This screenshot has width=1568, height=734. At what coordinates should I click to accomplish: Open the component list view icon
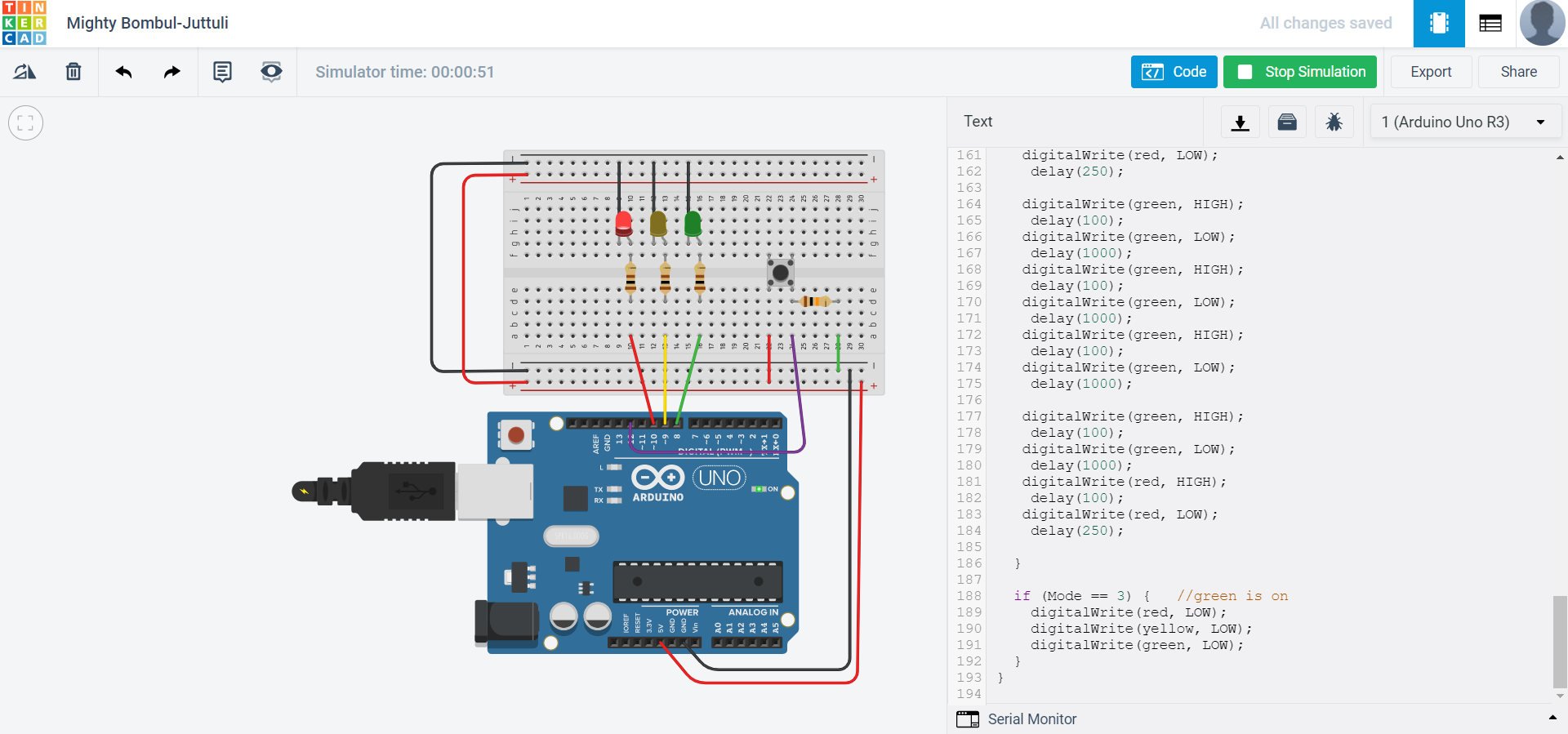point(1490,24)
